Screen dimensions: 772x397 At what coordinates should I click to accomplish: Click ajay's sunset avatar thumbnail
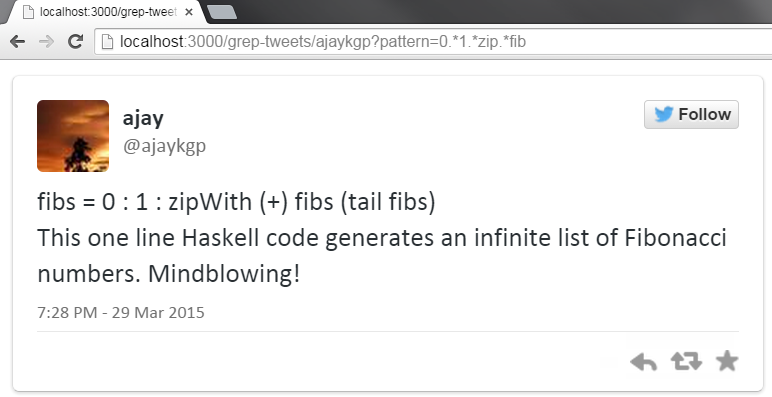click(x=73, y=136)
